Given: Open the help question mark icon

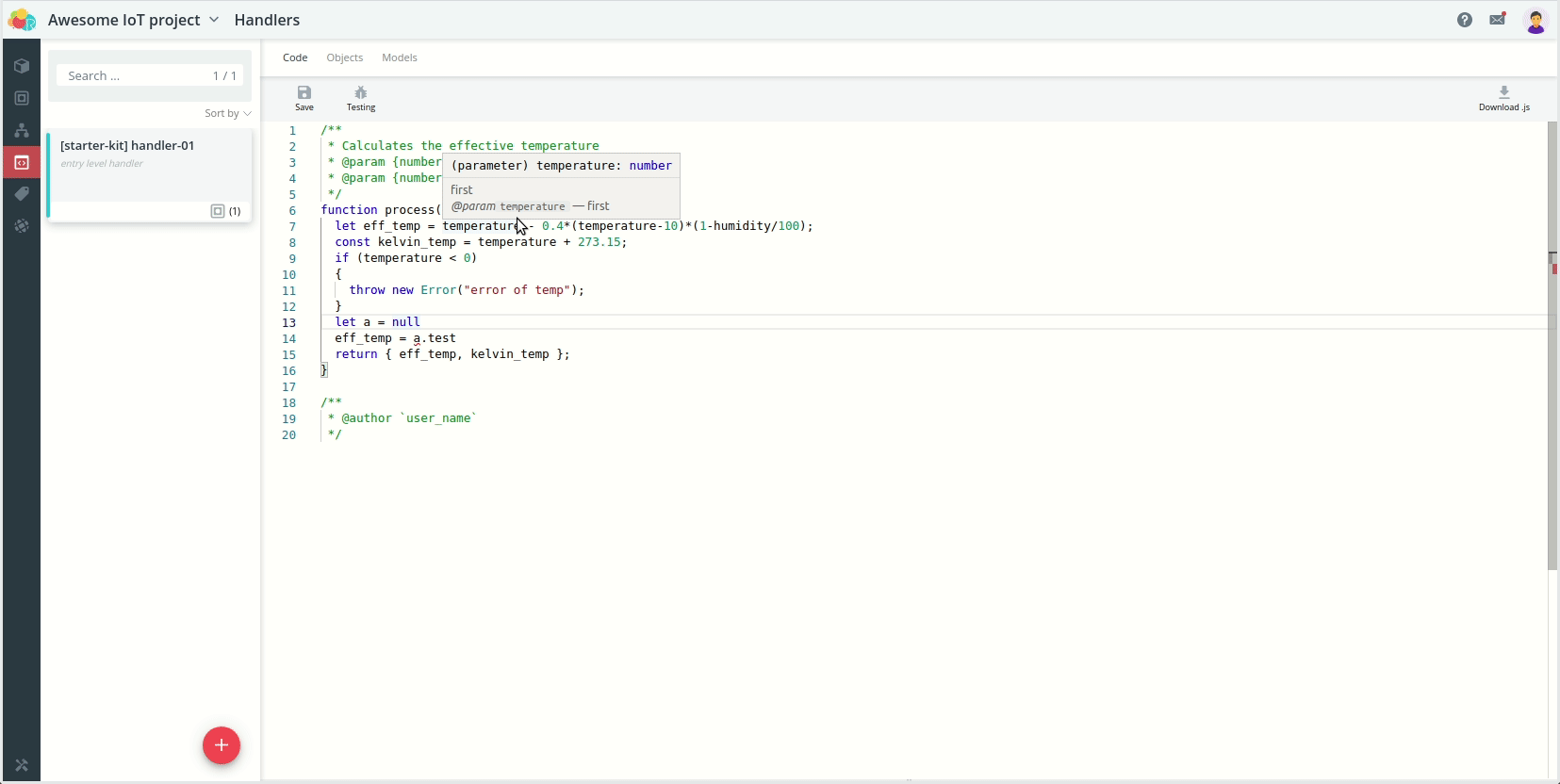Looking at the screenshot, I should click(x=1465, y=20).
